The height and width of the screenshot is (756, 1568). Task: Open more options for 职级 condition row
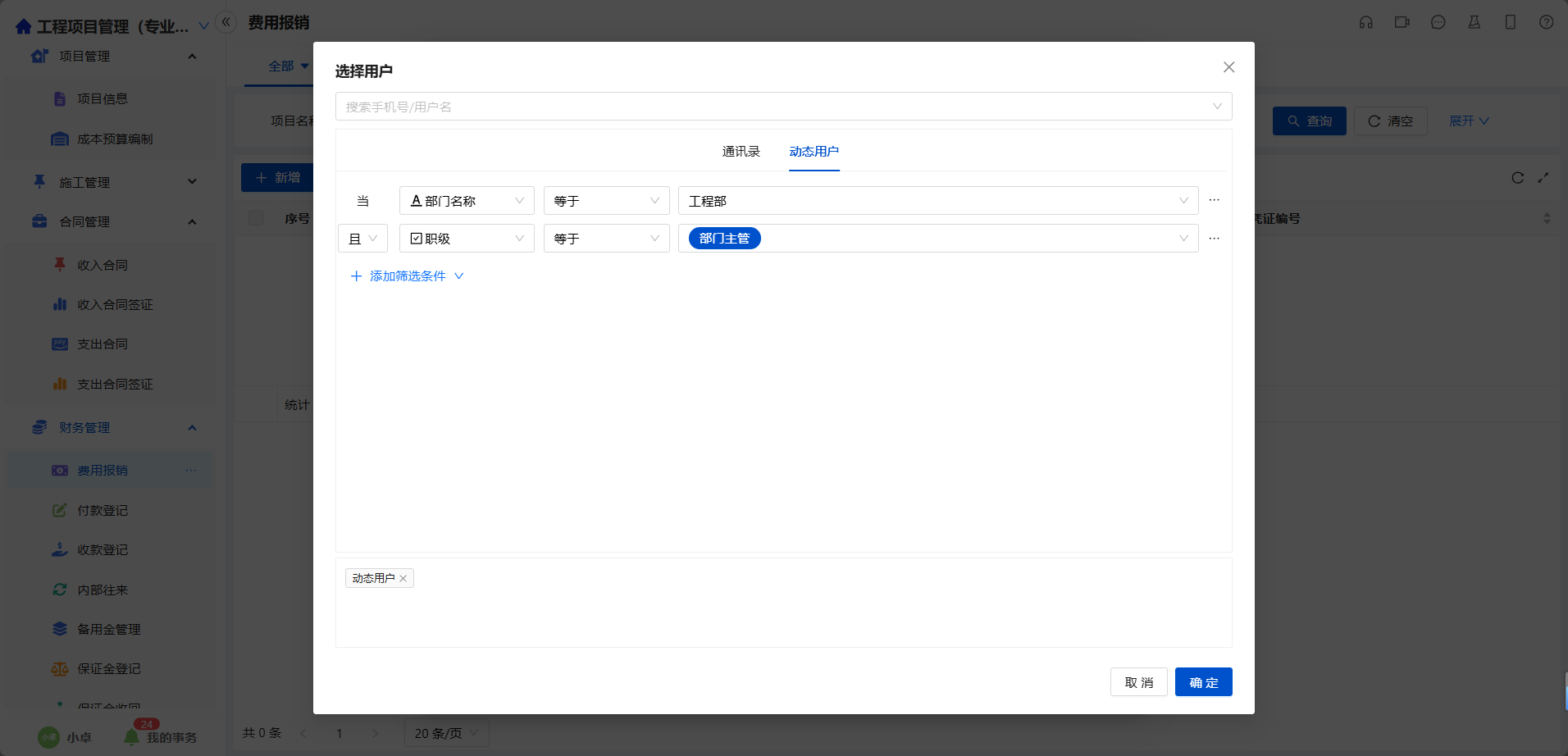1215,239
